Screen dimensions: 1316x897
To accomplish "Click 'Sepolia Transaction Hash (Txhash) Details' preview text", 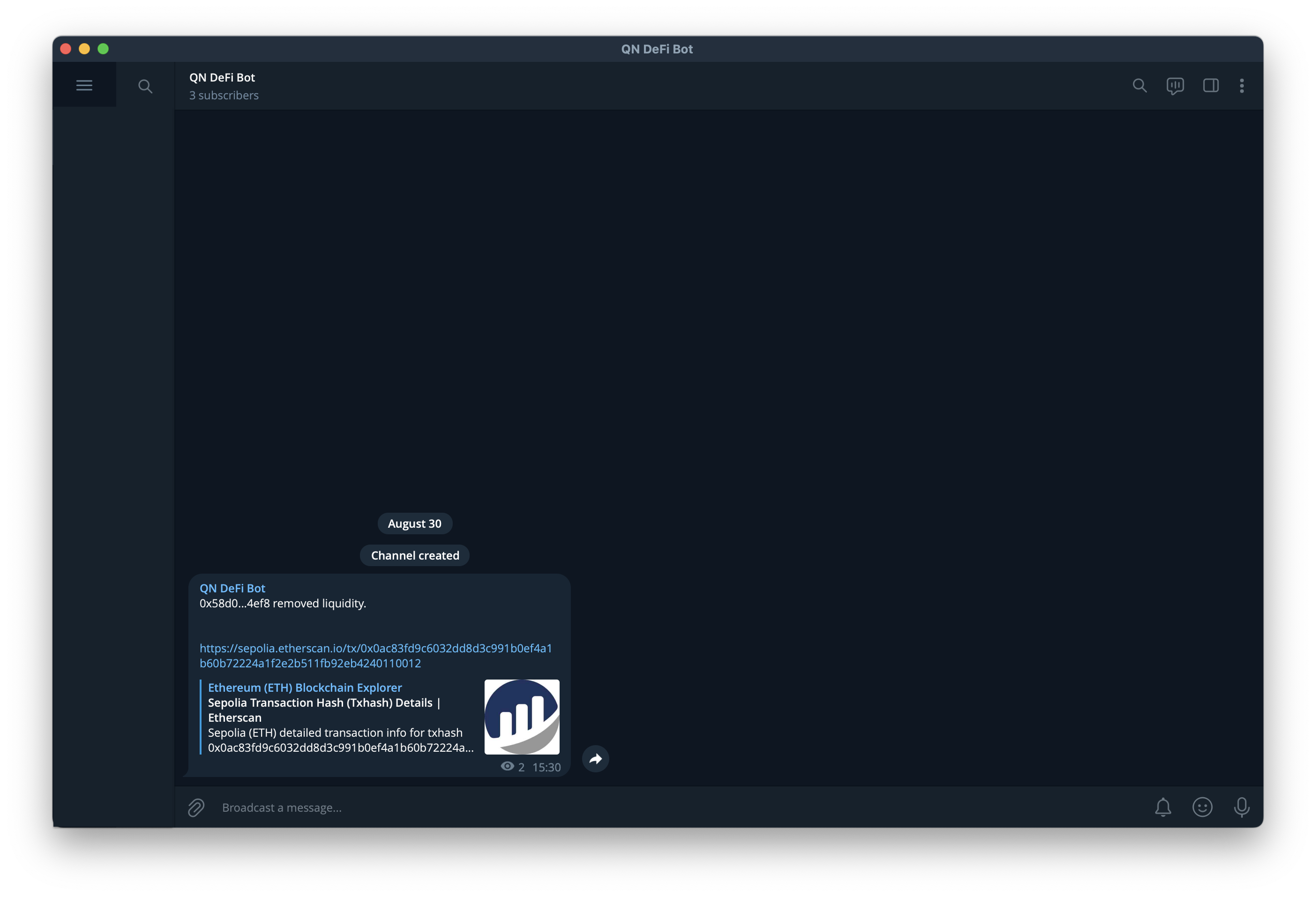I will (x=320, y=703).
